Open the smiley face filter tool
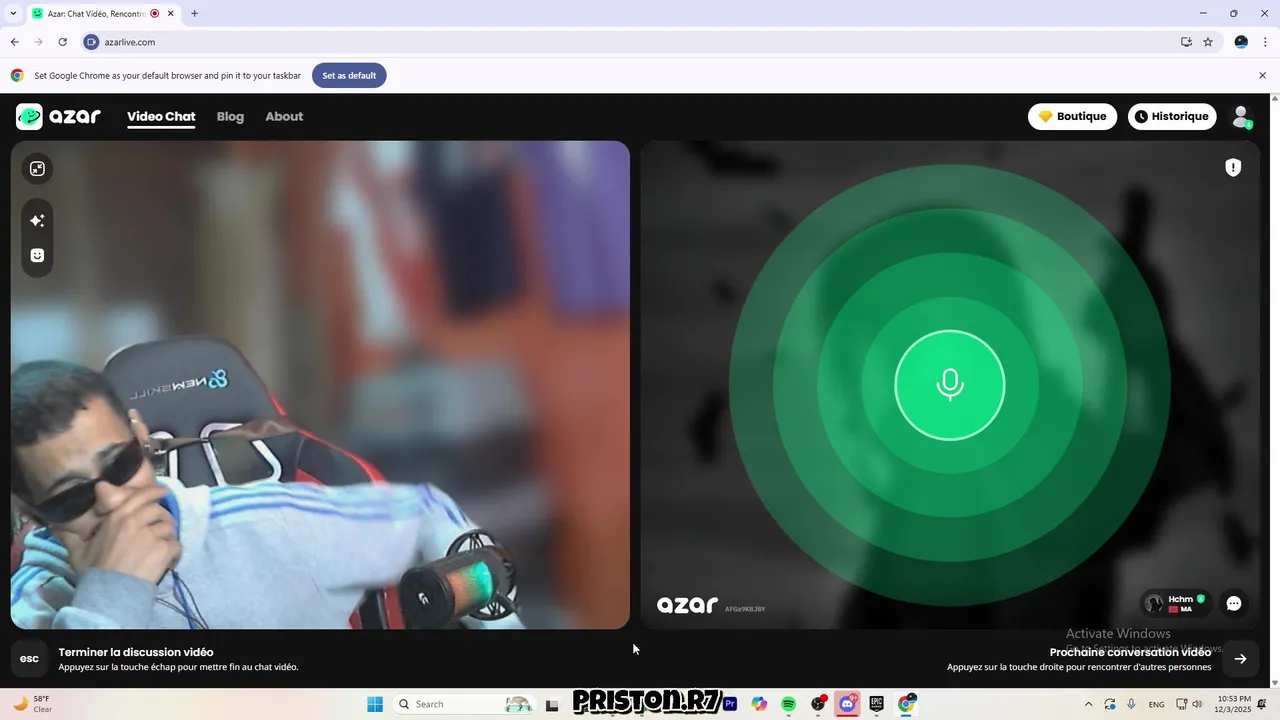The height and width of the screenshot is (720, 1280). coord(37,255)
